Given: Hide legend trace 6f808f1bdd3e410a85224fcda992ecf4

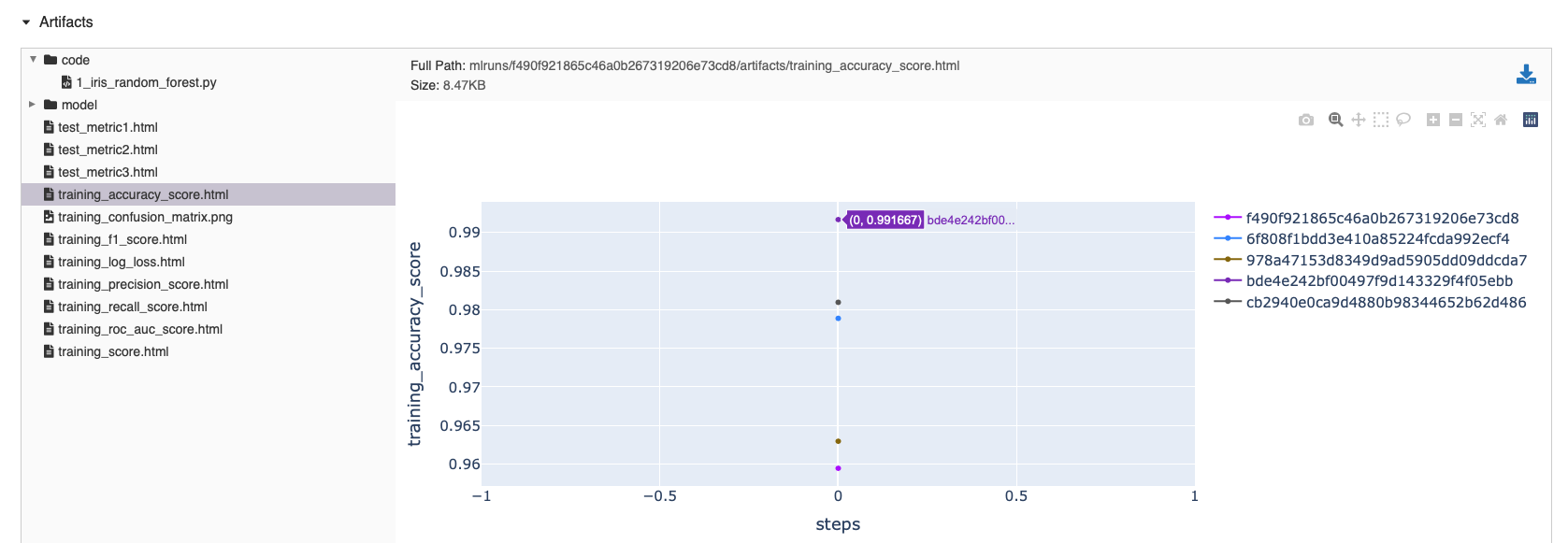Looking at the screenshot, I should pyautogui.click(x=1377, y=238).
